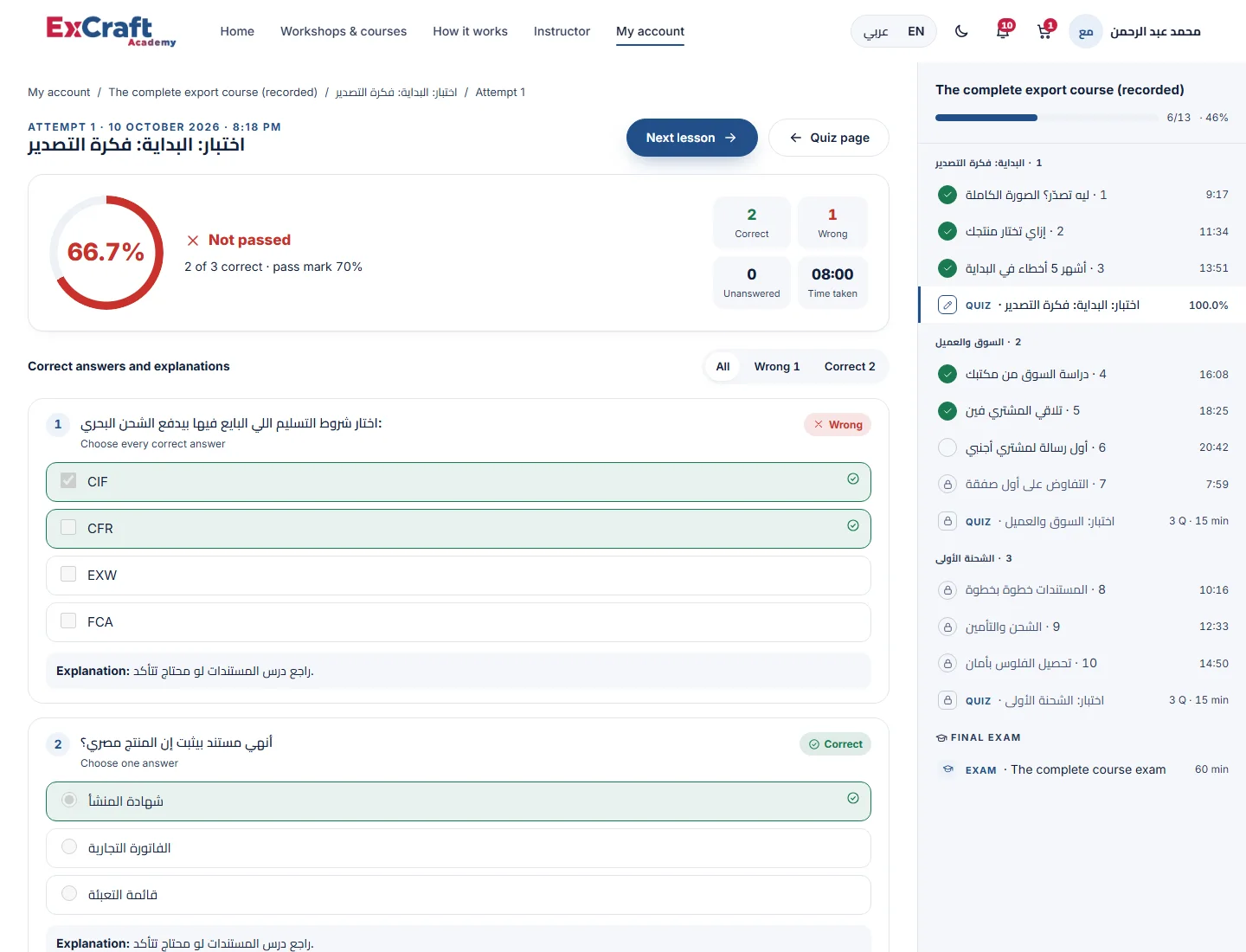Image resolution: width=1246 pixels, height=952 pixels.
Task: Click correct mark icon on CFR answer
Action: [x=853, y=525]
